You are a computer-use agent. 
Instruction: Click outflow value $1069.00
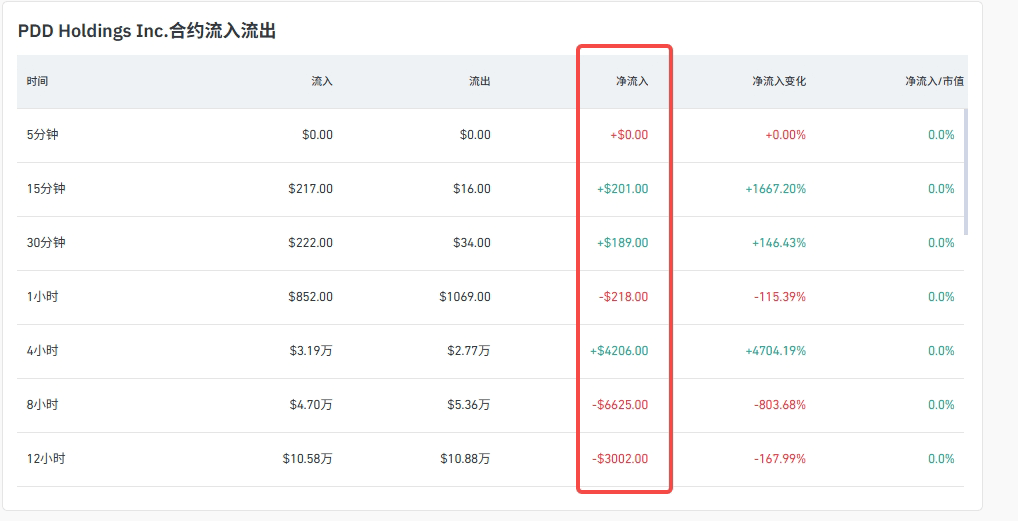point(465,296)
